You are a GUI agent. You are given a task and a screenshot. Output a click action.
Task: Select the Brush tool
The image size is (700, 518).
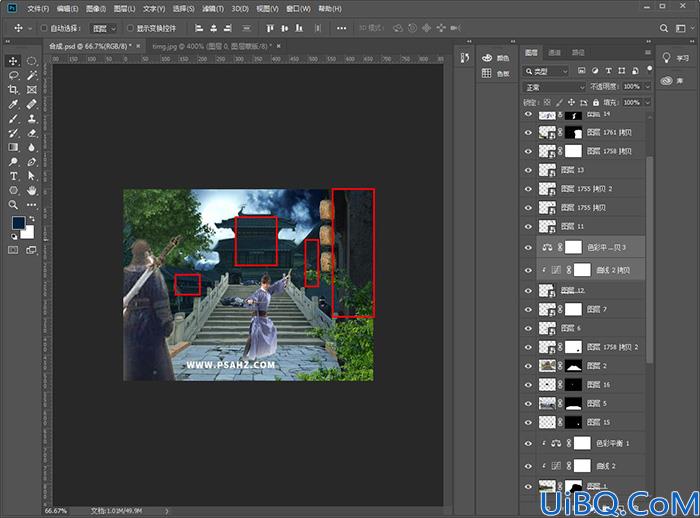pos(13,119)
